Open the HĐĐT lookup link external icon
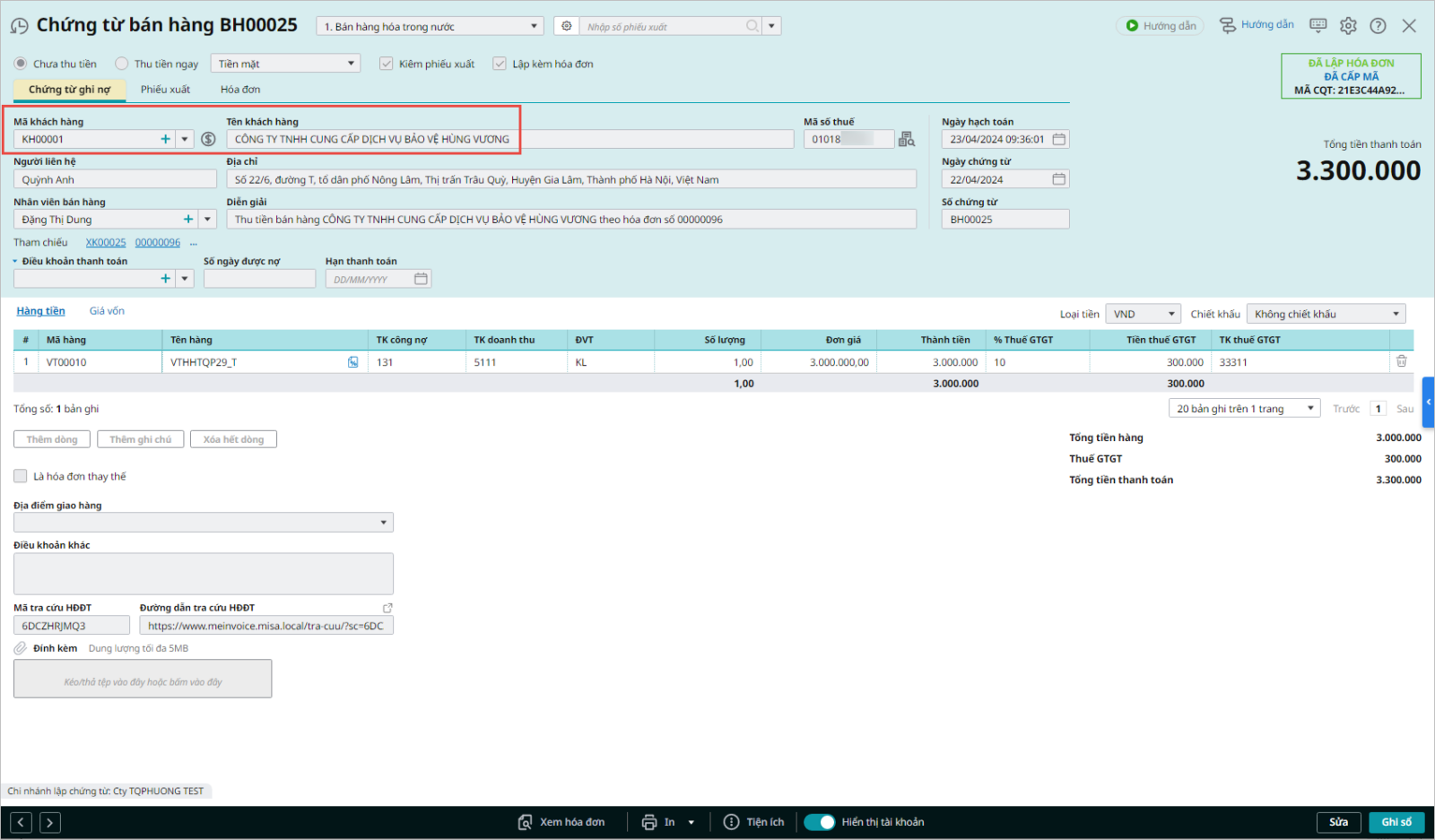 pyautogui.click(x=387, y=608)
